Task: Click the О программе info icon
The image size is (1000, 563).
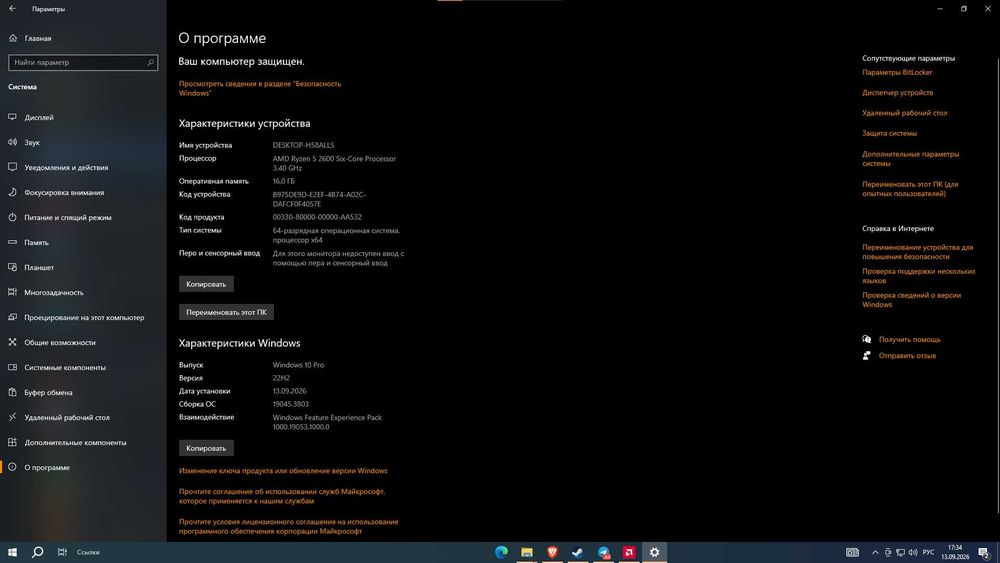Action: (x=12, y=467)
